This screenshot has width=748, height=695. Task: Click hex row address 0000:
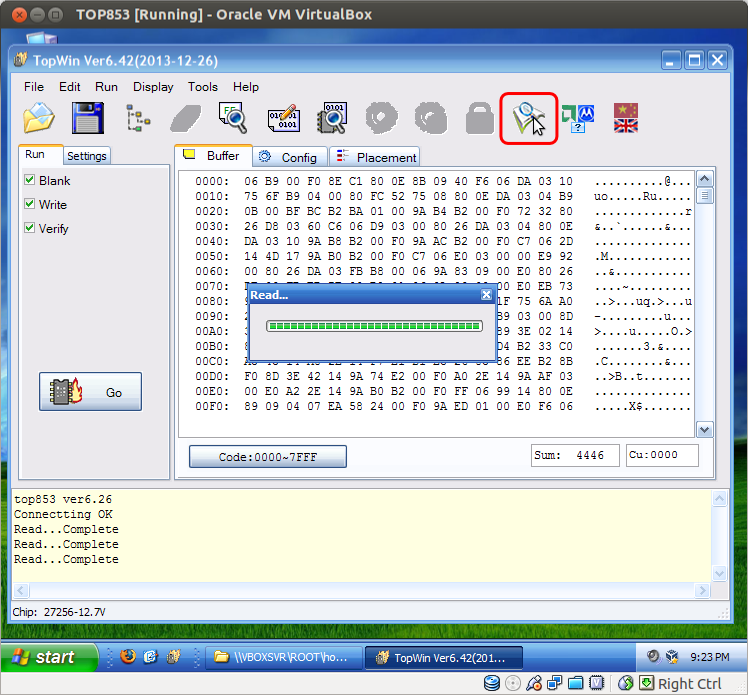pos(212,181)
